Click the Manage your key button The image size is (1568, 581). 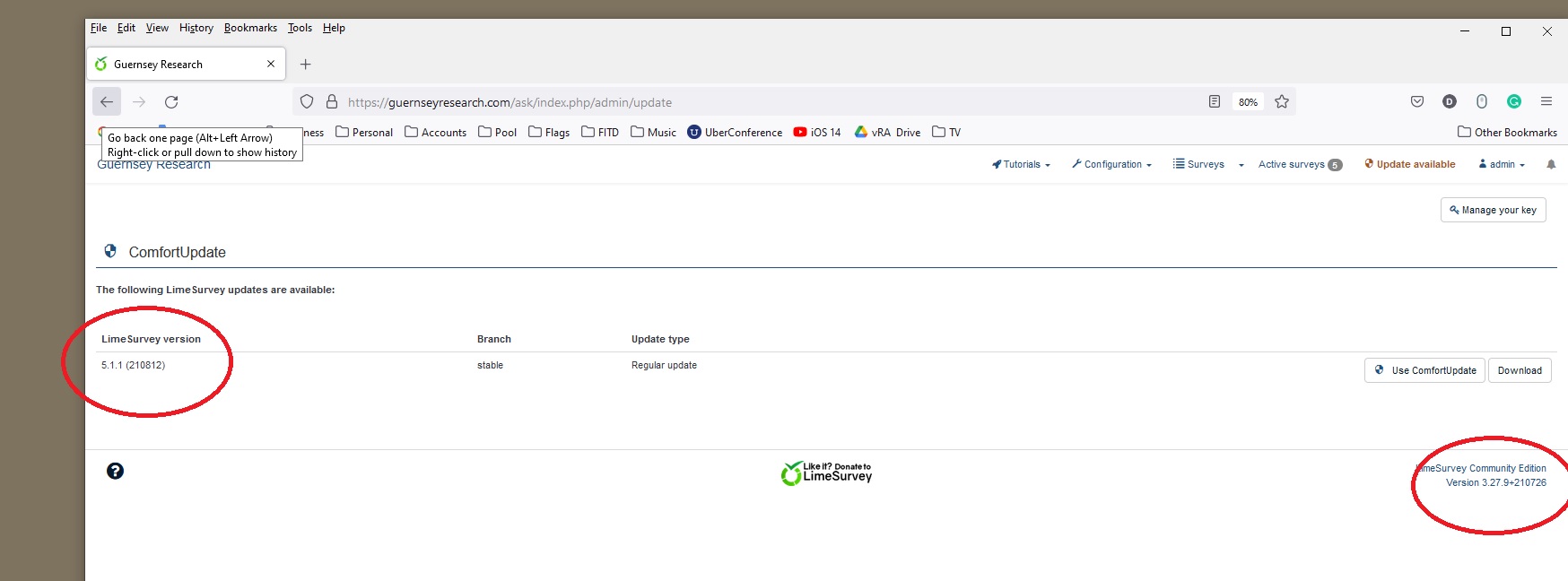(1493, 210)
